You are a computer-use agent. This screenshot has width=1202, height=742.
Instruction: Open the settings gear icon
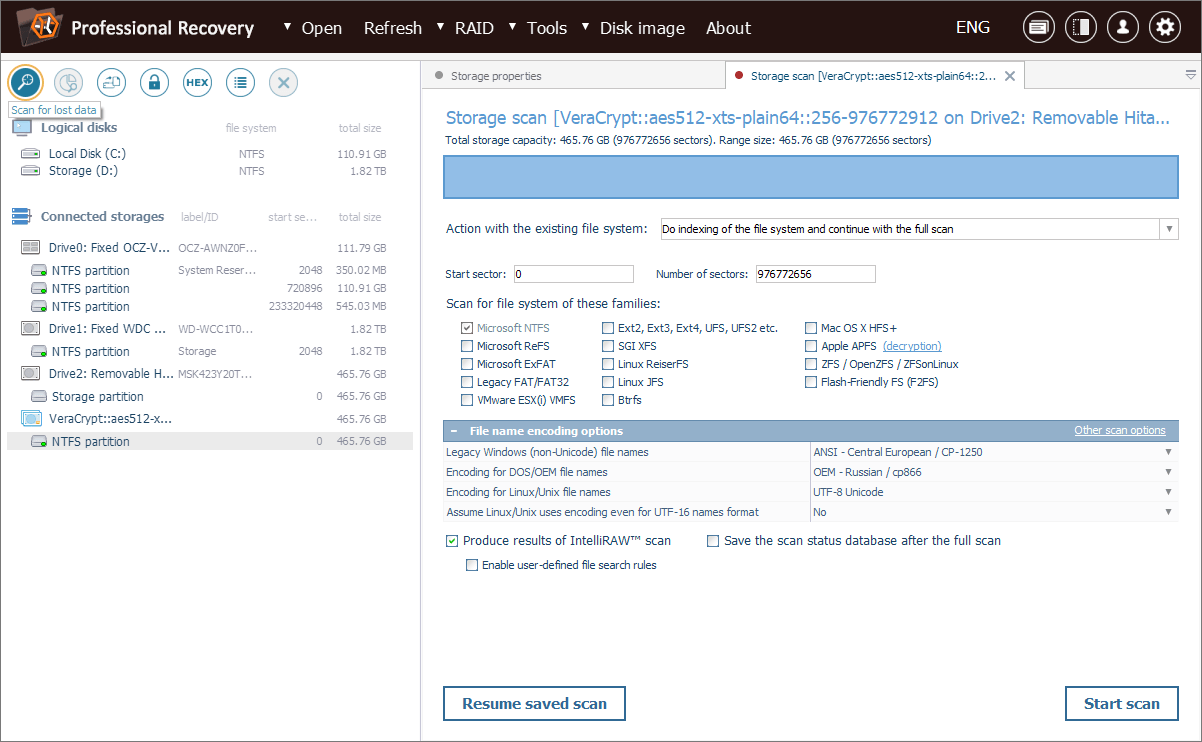click(1164, 28)
